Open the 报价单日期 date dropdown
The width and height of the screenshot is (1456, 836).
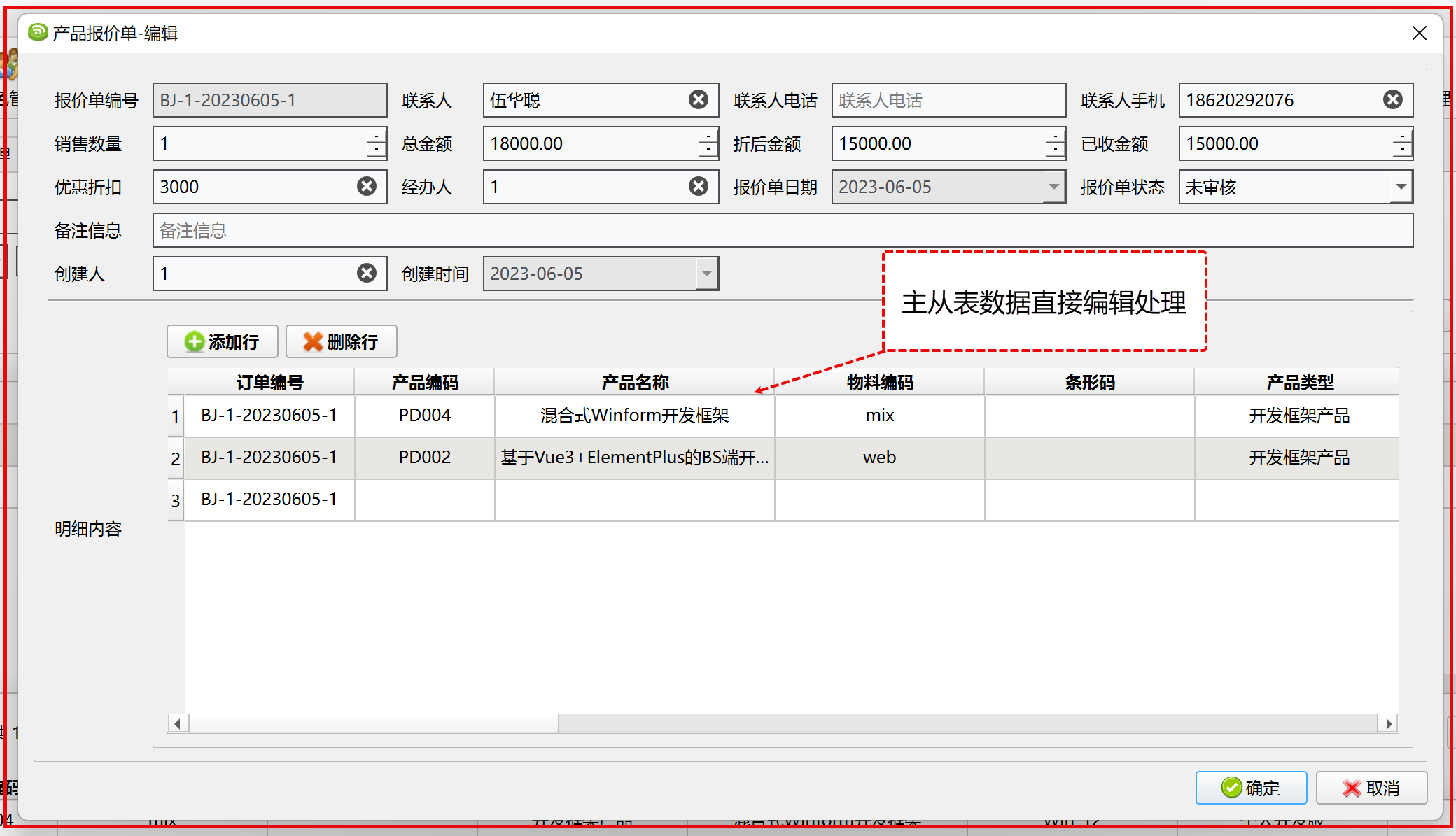click(x=1053, y=187)
